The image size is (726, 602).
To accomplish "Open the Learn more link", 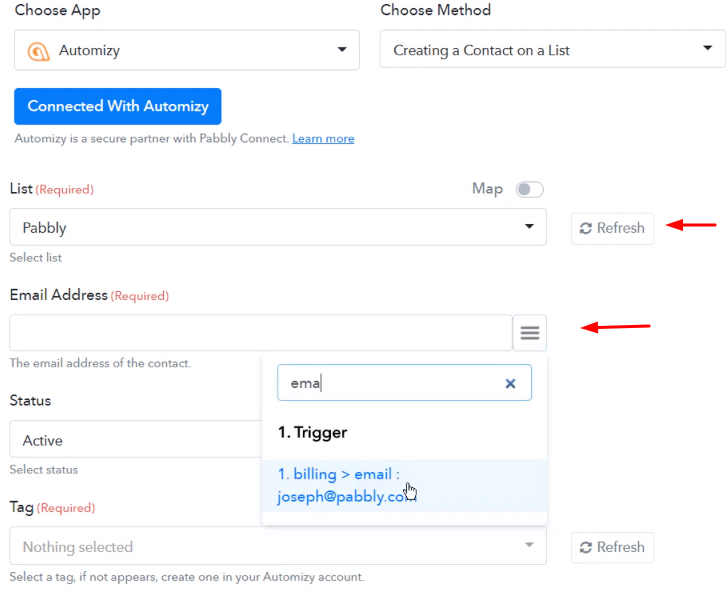I will tap(323, 138).
